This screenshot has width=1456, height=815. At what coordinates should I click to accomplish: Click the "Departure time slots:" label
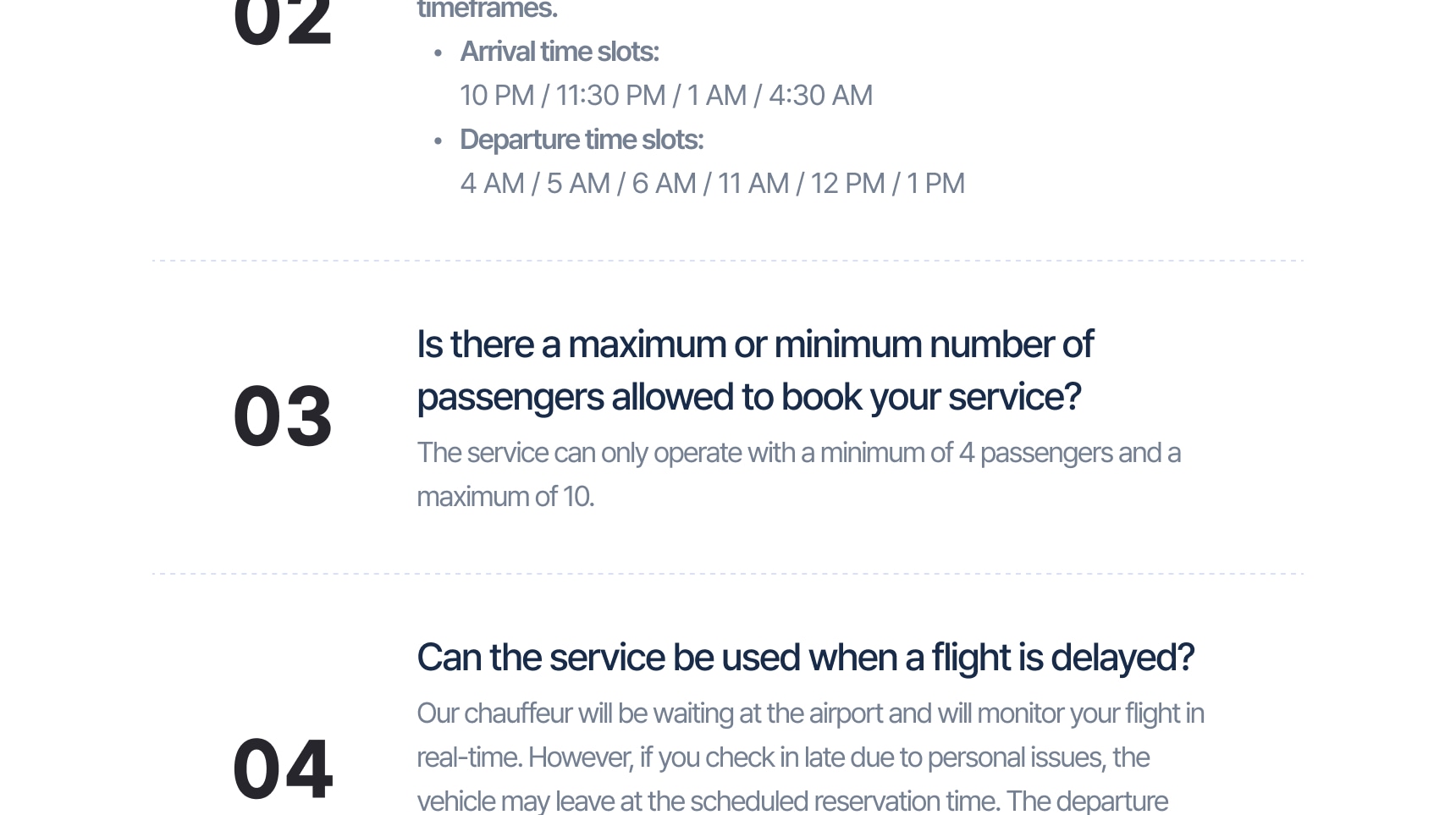(582, 140)
